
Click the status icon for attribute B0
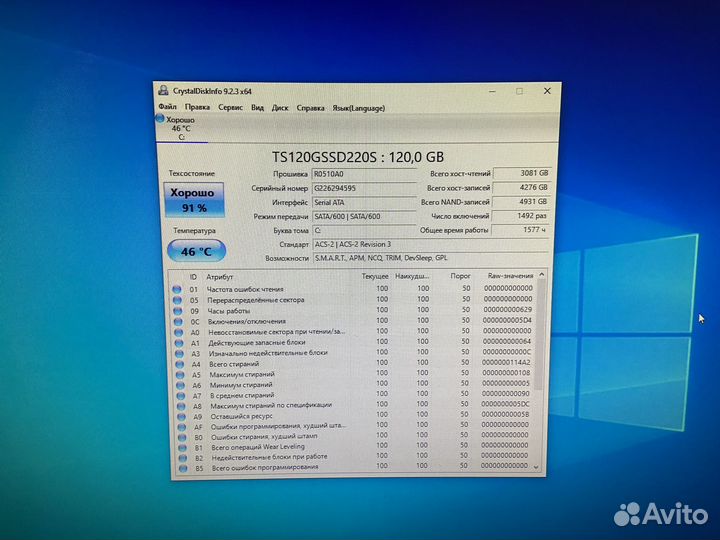coord(182,437)
